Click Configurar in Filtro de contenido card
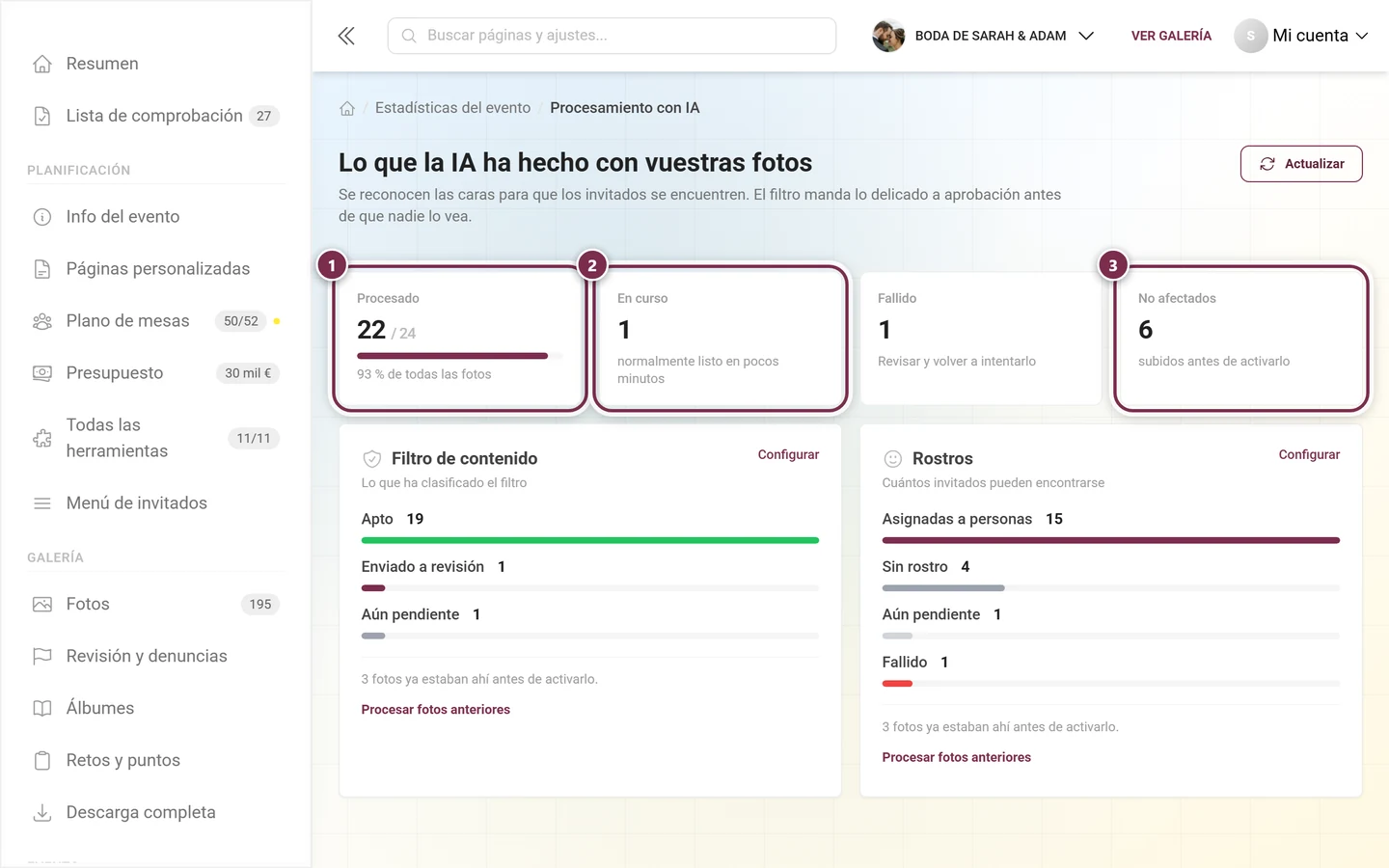This screenshot has height=868, width=1389. pos(788,454)
